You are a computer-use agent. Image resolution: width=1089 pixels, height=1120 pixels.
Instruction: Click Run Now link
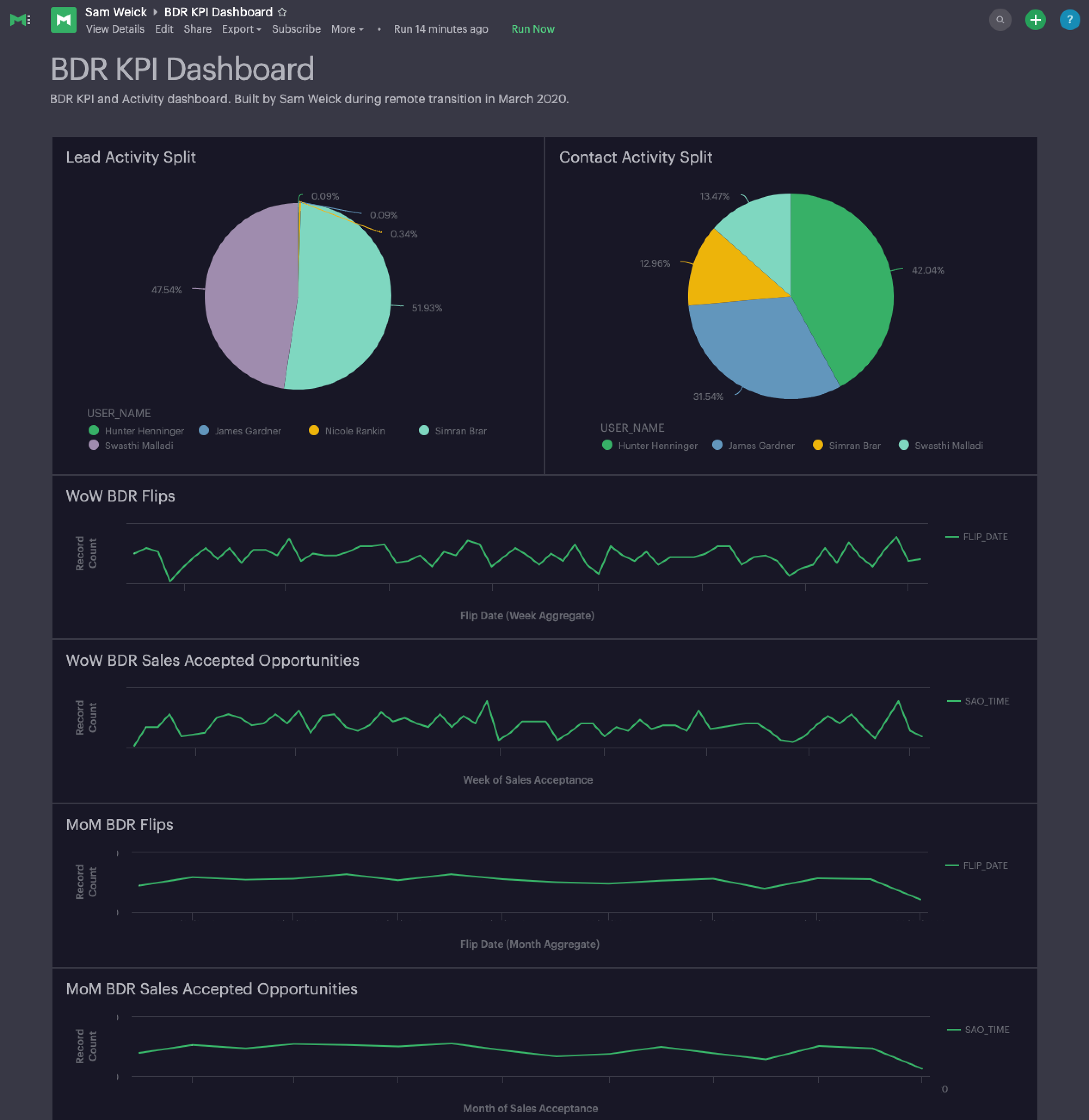(532, 29)
